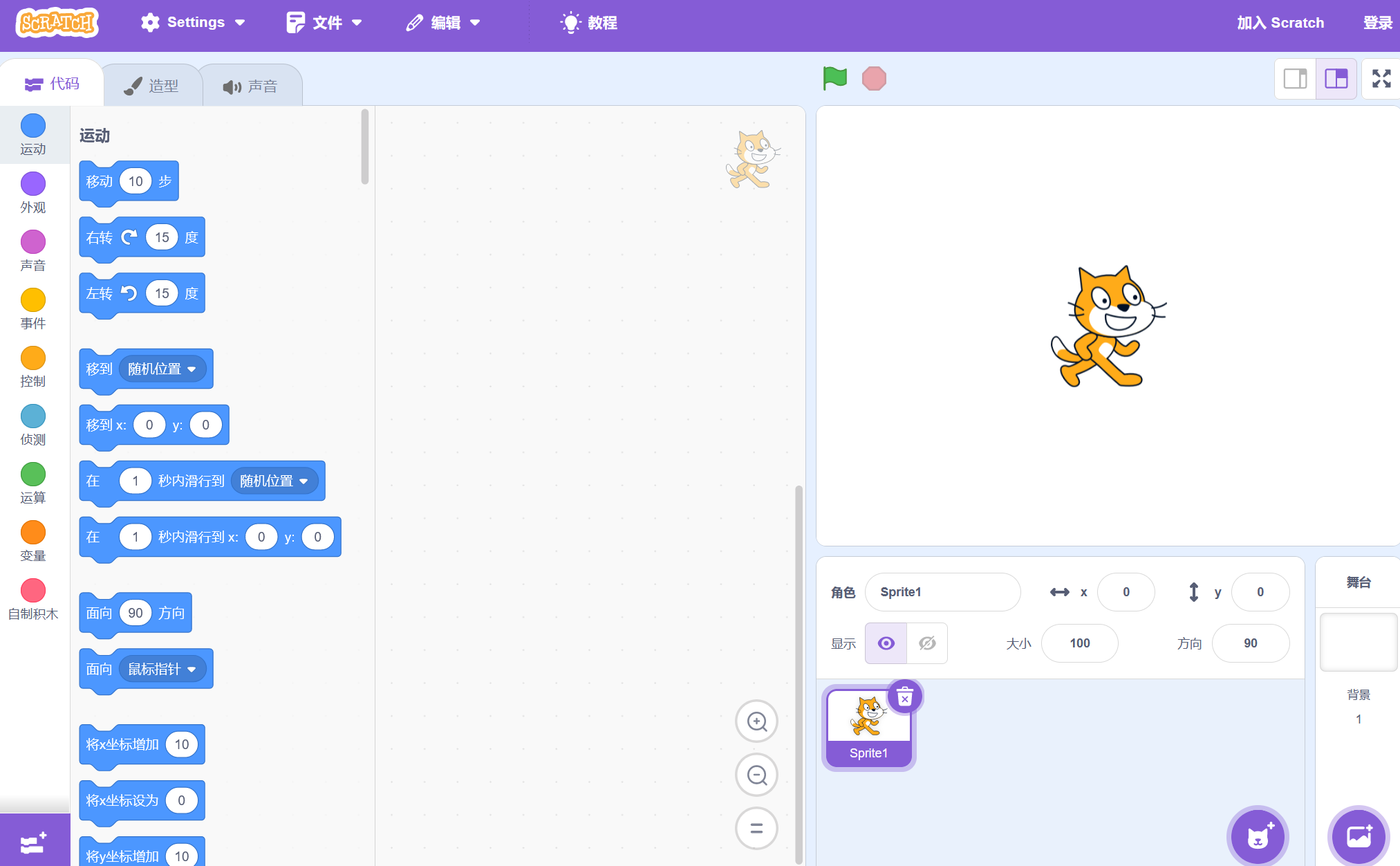The height and width of the screenshot is (866, 1400).
Task: Zoom out on the code workspace
Action: [756, 775]
